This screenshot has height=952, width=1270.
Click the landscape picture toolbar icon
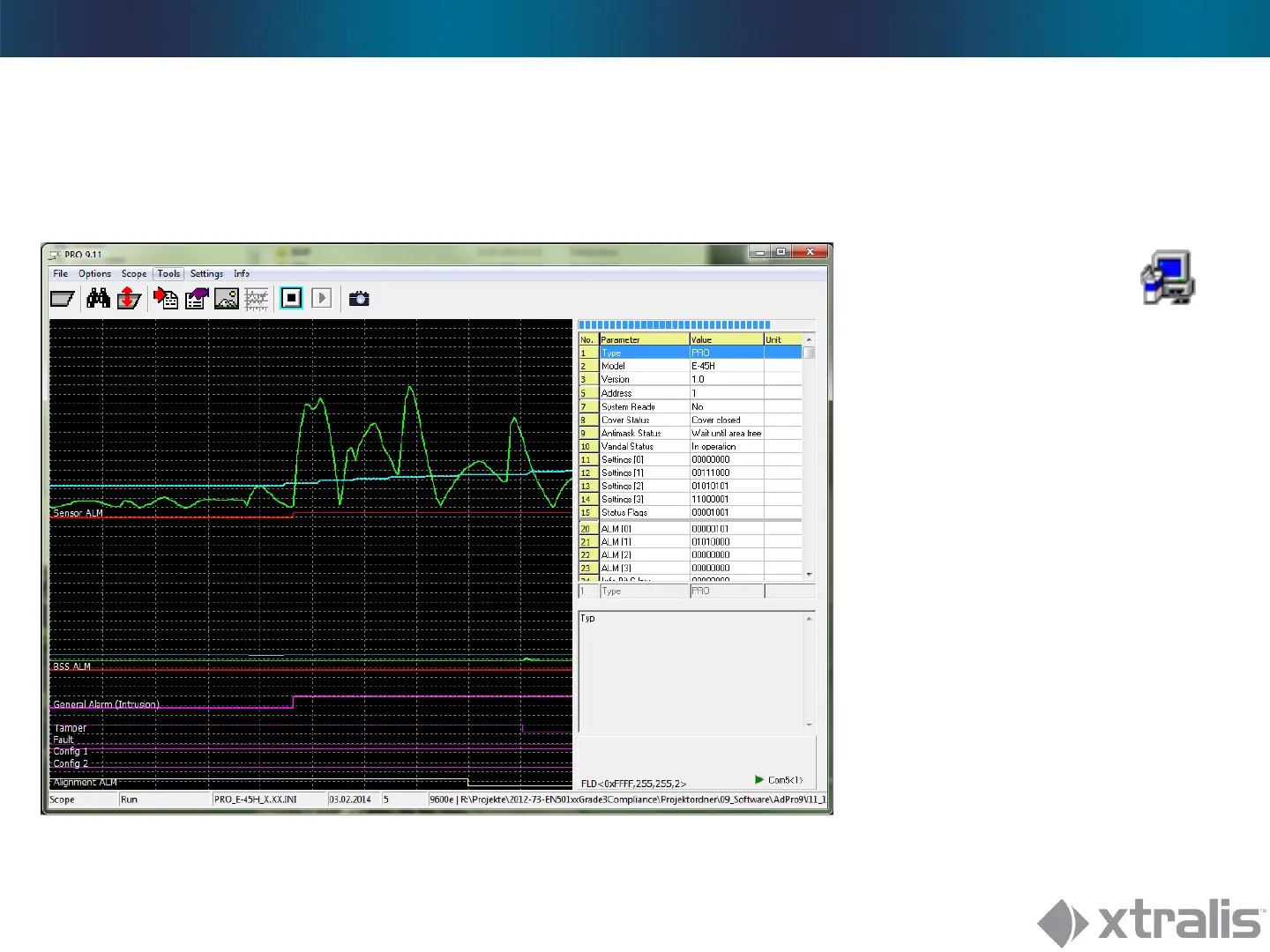pyautogui.click(x=226, y=299)
